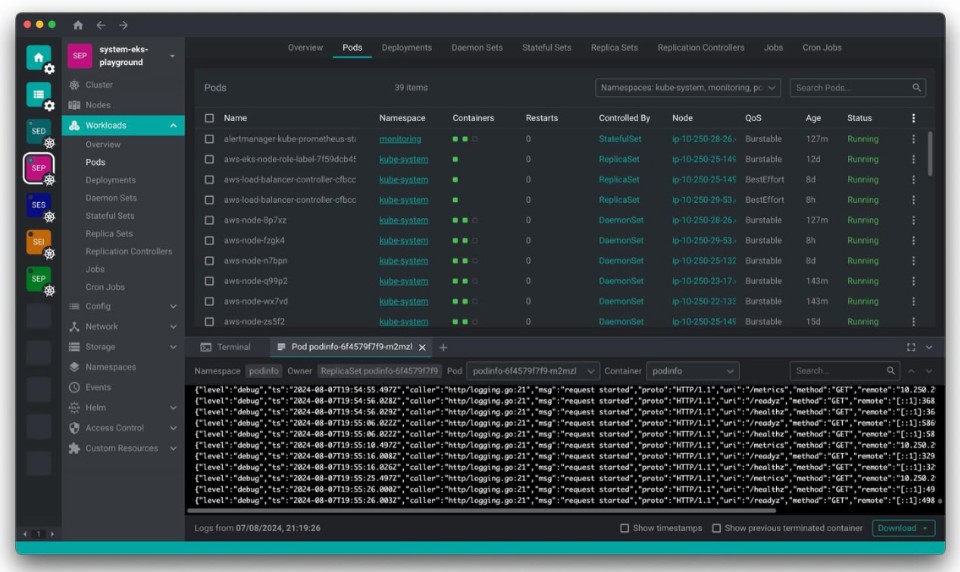Click the plus icon to add dock tab

click(x=444, y=347)
